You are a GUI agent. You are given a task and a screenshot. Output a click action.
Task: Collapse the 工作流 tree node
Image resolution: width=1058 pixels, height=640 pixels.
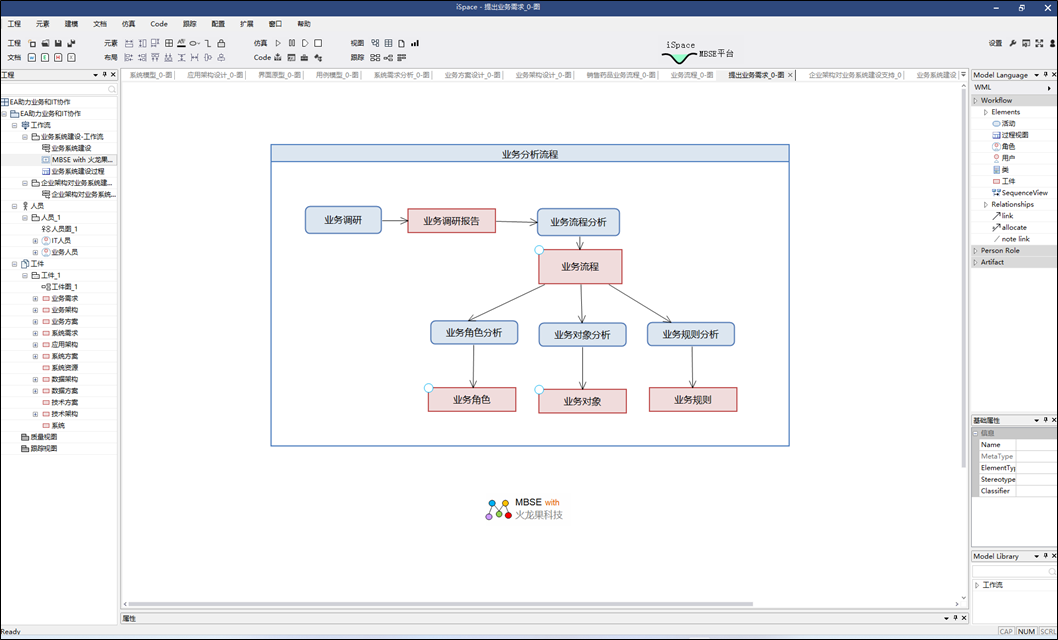14,125
